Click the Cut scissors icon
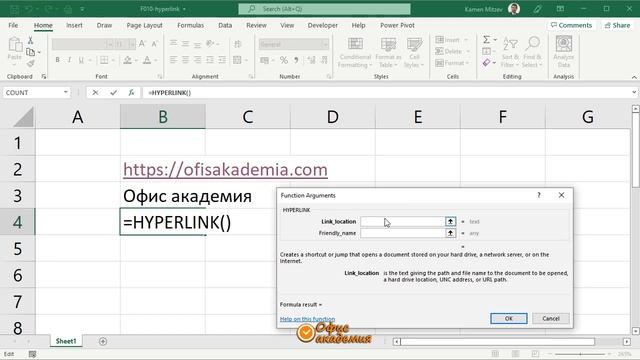The width and height of the screenshot is (640, 360). coord(30,40)
